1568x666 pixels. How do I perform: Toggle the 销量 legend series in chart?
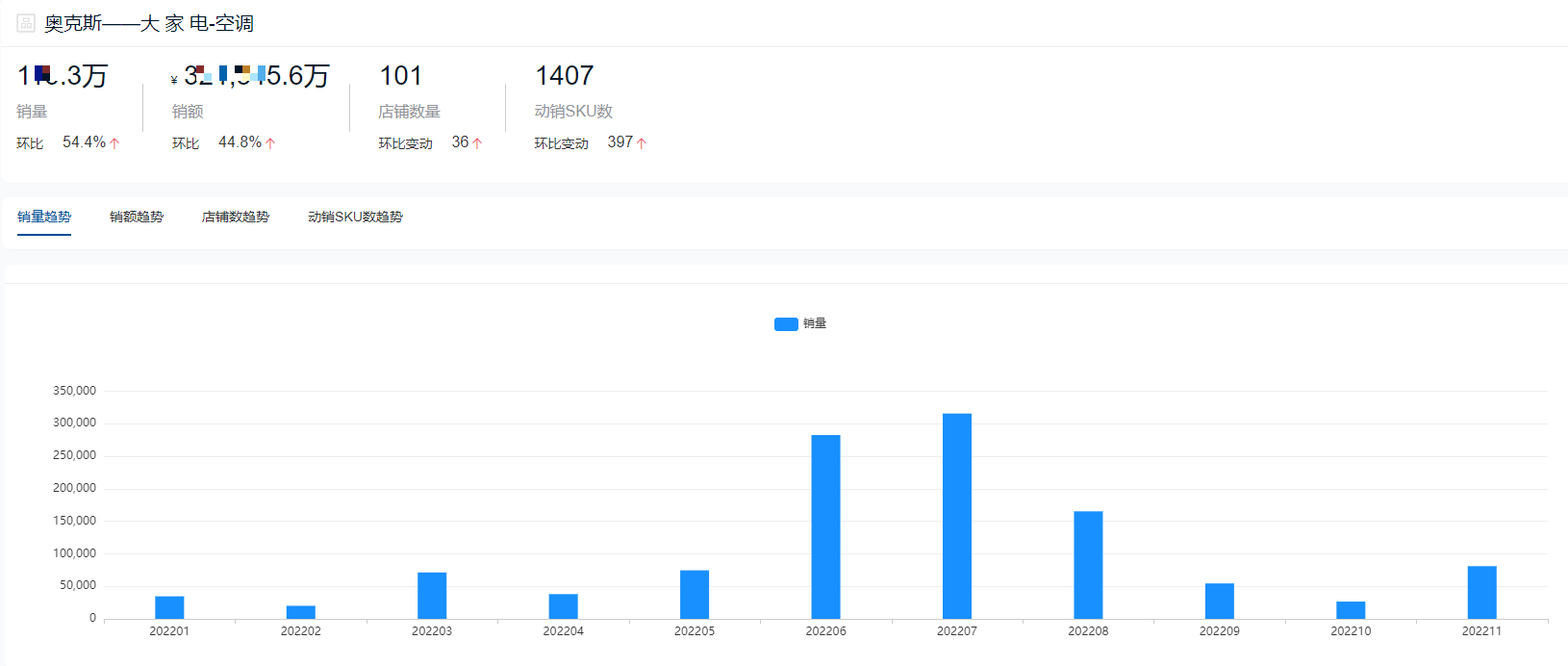coord(814,323)
